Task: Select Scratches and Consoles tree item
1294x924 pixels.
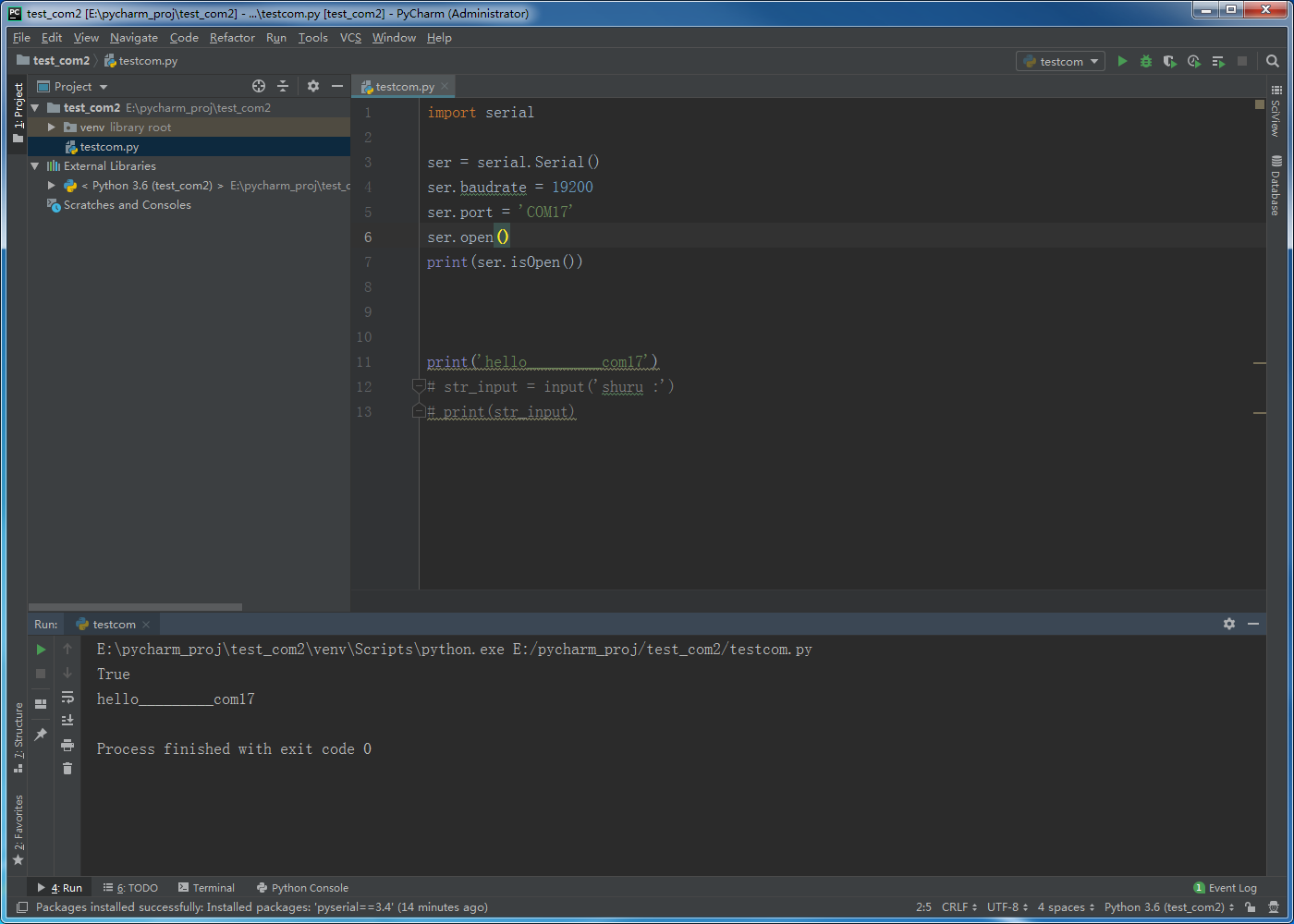Action: coord(127,205)
